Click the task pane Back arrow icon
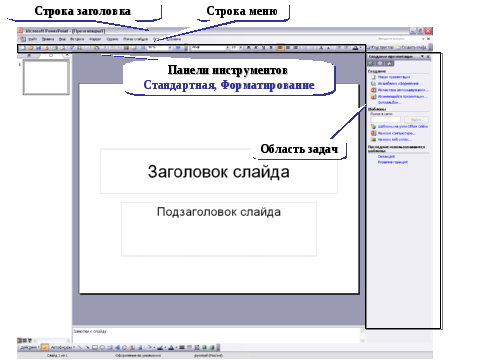480x360 pixels. [371, 63]
